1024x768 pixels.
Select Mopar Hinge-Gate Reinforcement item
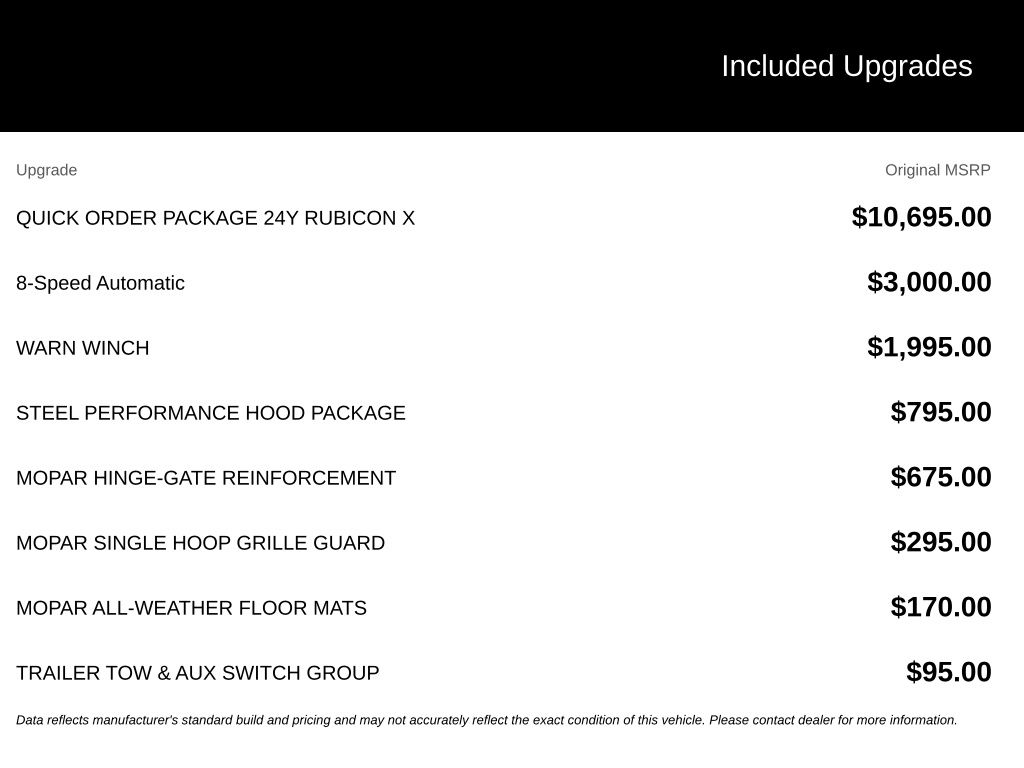coord(206,477)
